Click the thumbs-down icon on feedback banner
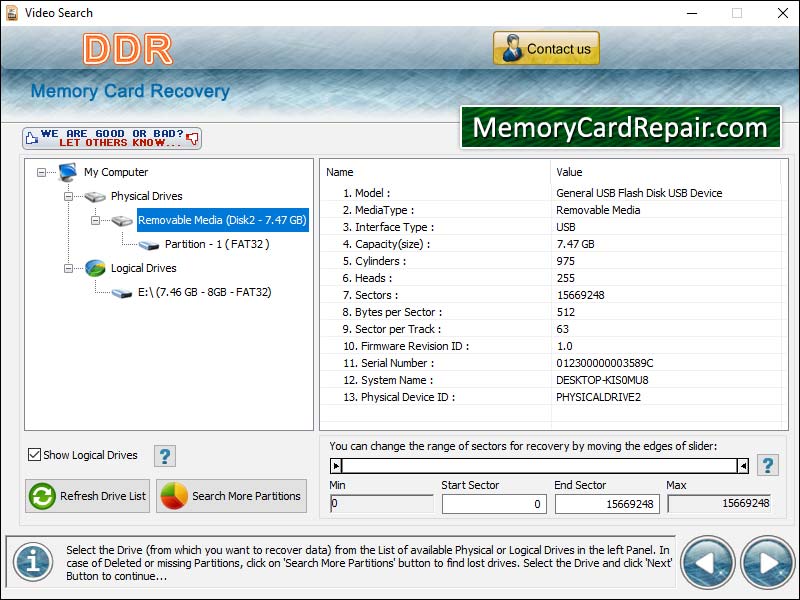Image resolution: width=800 pixels, height=600 pixels. [x=192, y=138]
